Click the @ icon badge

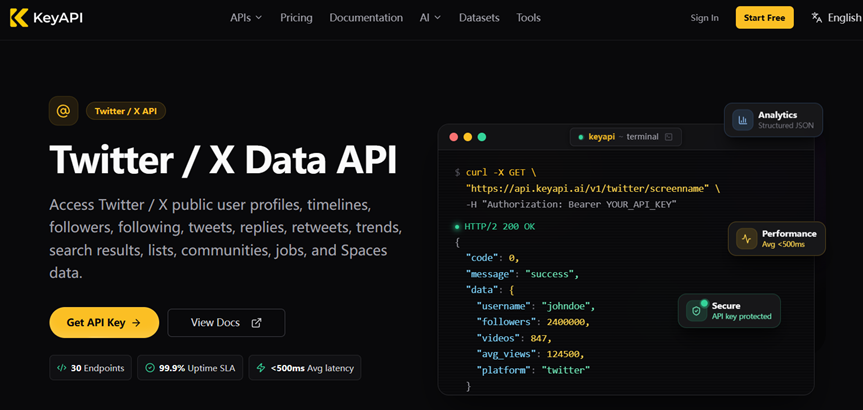coord(63,111)
